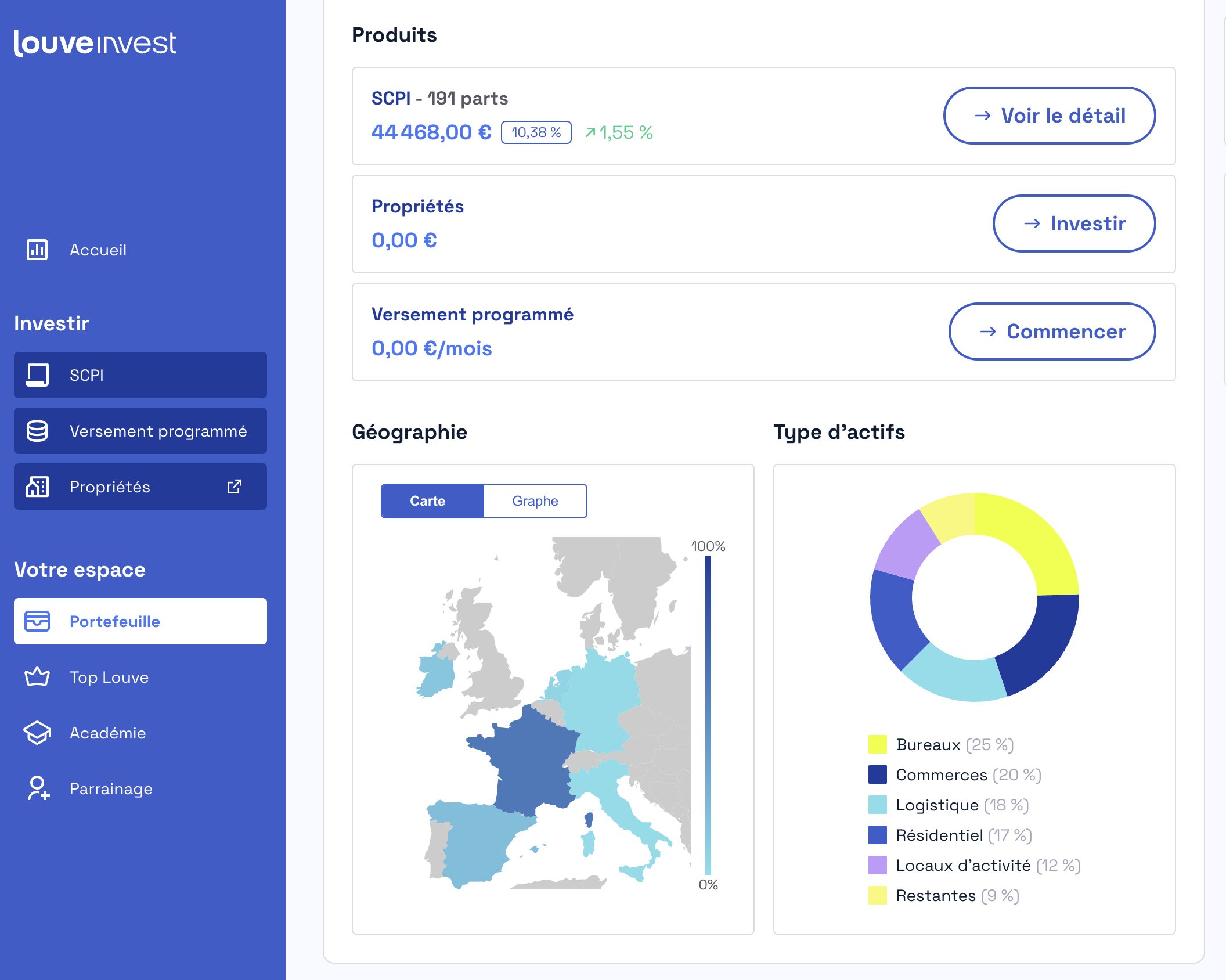This screenshot has width=1226, height=980.
Task: Click the Top Louve crown icon
Action: [37, 677]
